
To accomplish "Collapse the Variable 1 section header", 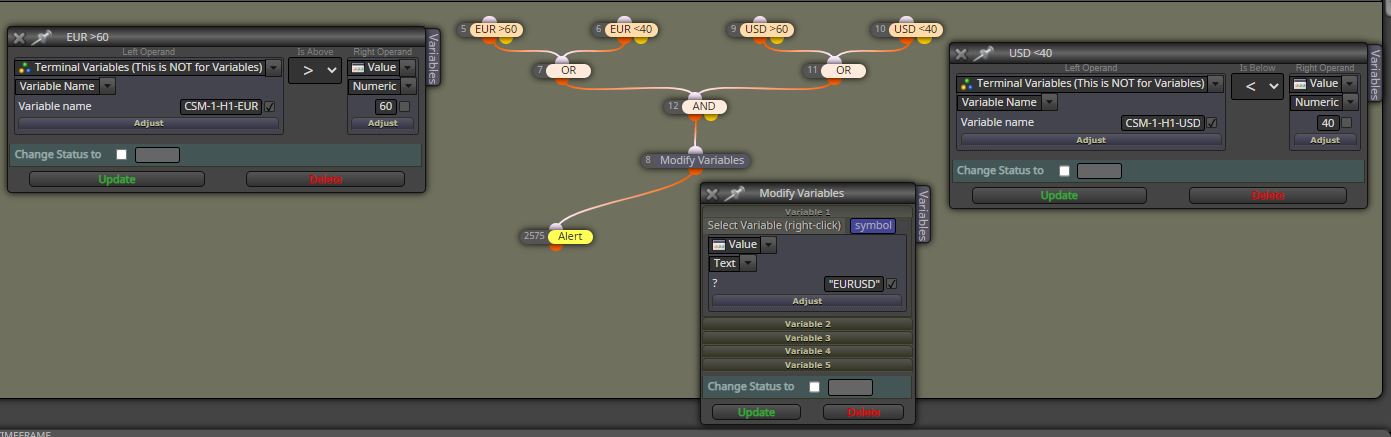I will coord(807,212).
